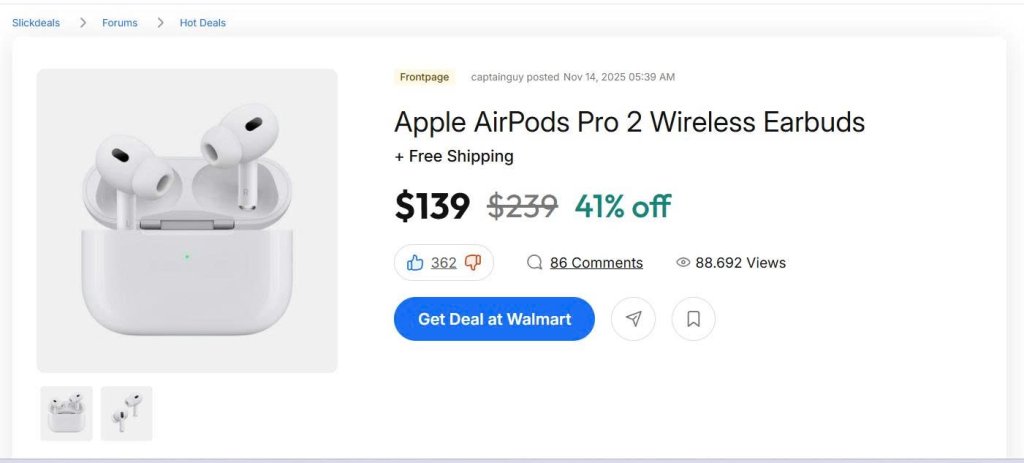The width and height of the screenshot is (1024, 463).
Task: Save the deal with the bookmark icon
Action: pyautogui.click(x=693, y=319)
